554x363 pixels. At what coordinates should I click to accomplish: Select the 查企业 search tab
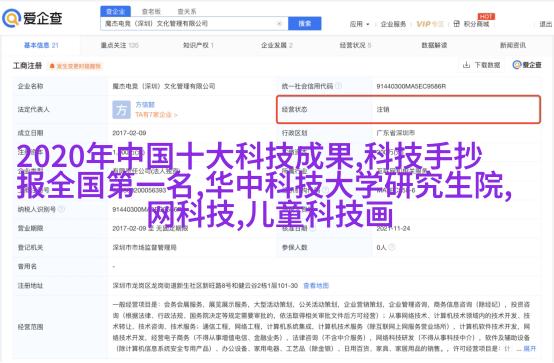[x=116, y=11]
